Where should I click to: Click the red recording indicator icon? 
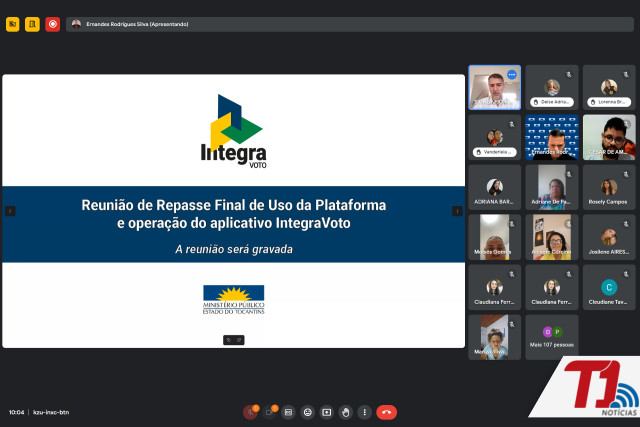[x=52, y=24]
